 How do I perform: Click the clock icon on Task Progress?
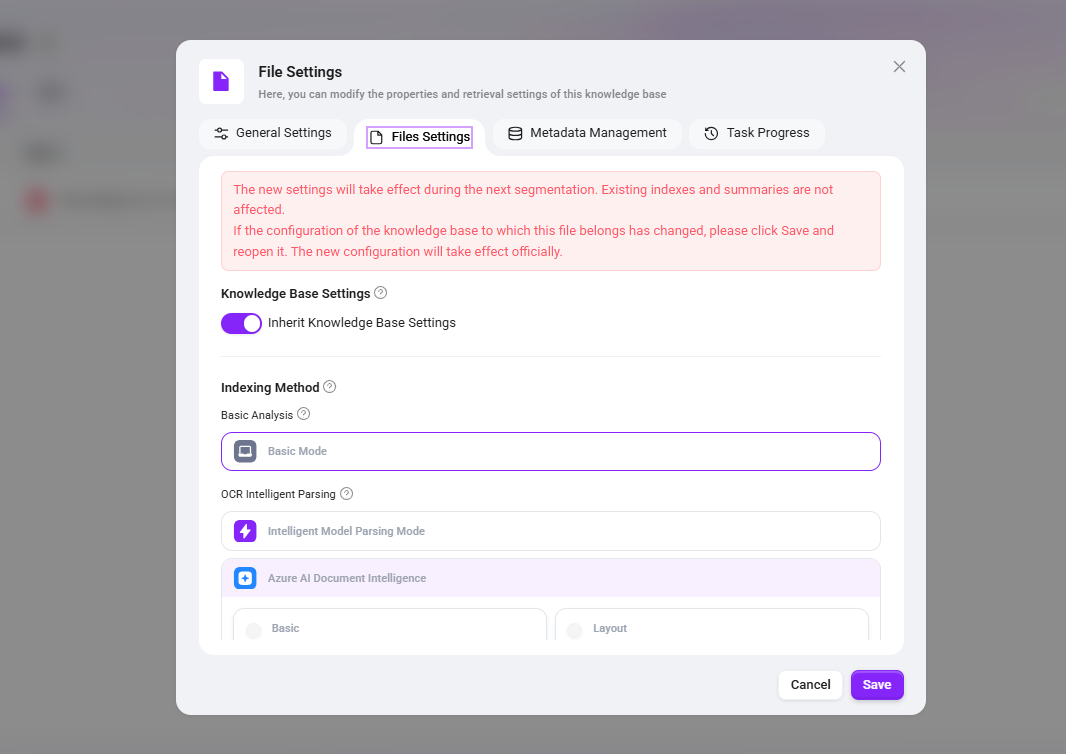pos(711,133)
